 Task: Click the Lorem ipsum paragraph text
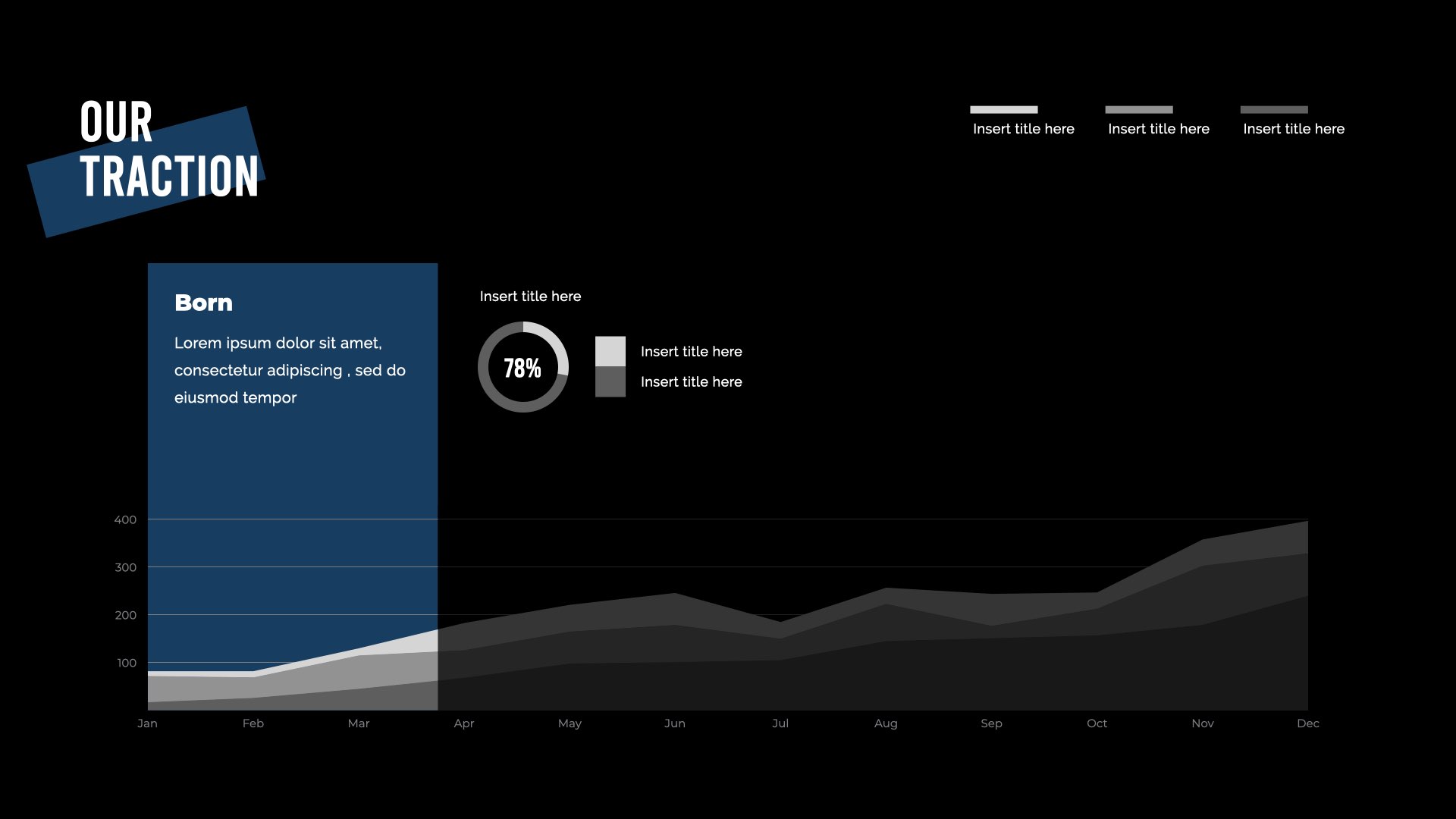click(289, 370)
